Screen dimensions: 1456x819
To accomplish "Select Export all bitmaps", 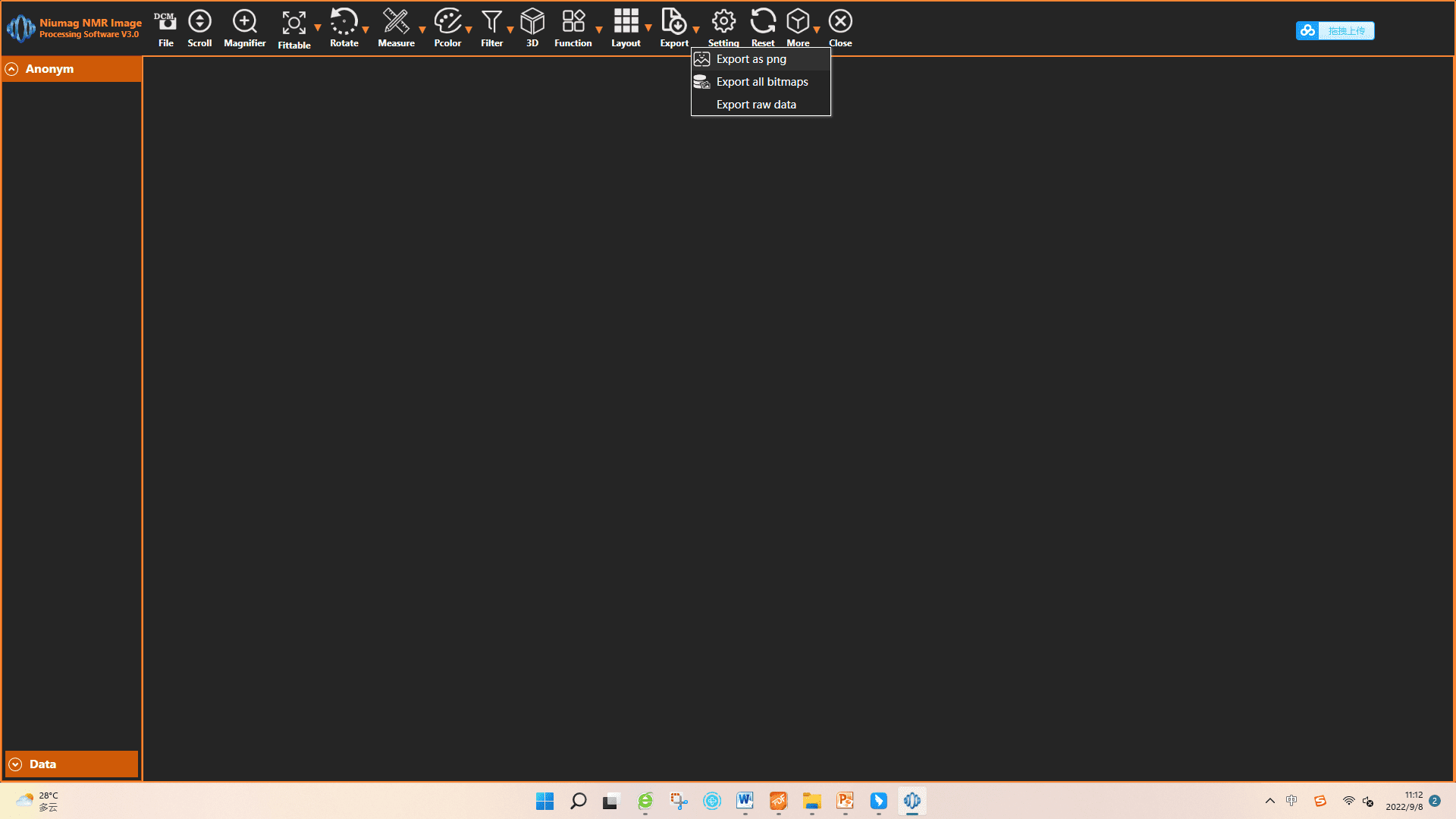I will click(761, 82).
